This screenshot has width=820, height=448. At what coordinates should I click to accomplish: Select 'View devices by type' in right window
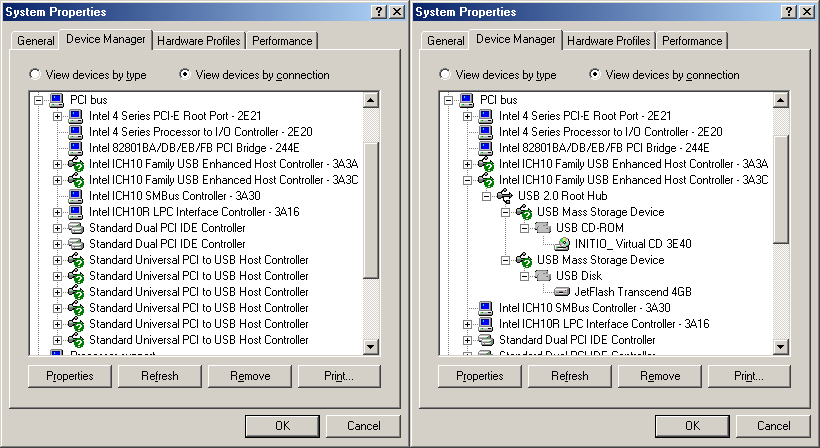[446, 75]
